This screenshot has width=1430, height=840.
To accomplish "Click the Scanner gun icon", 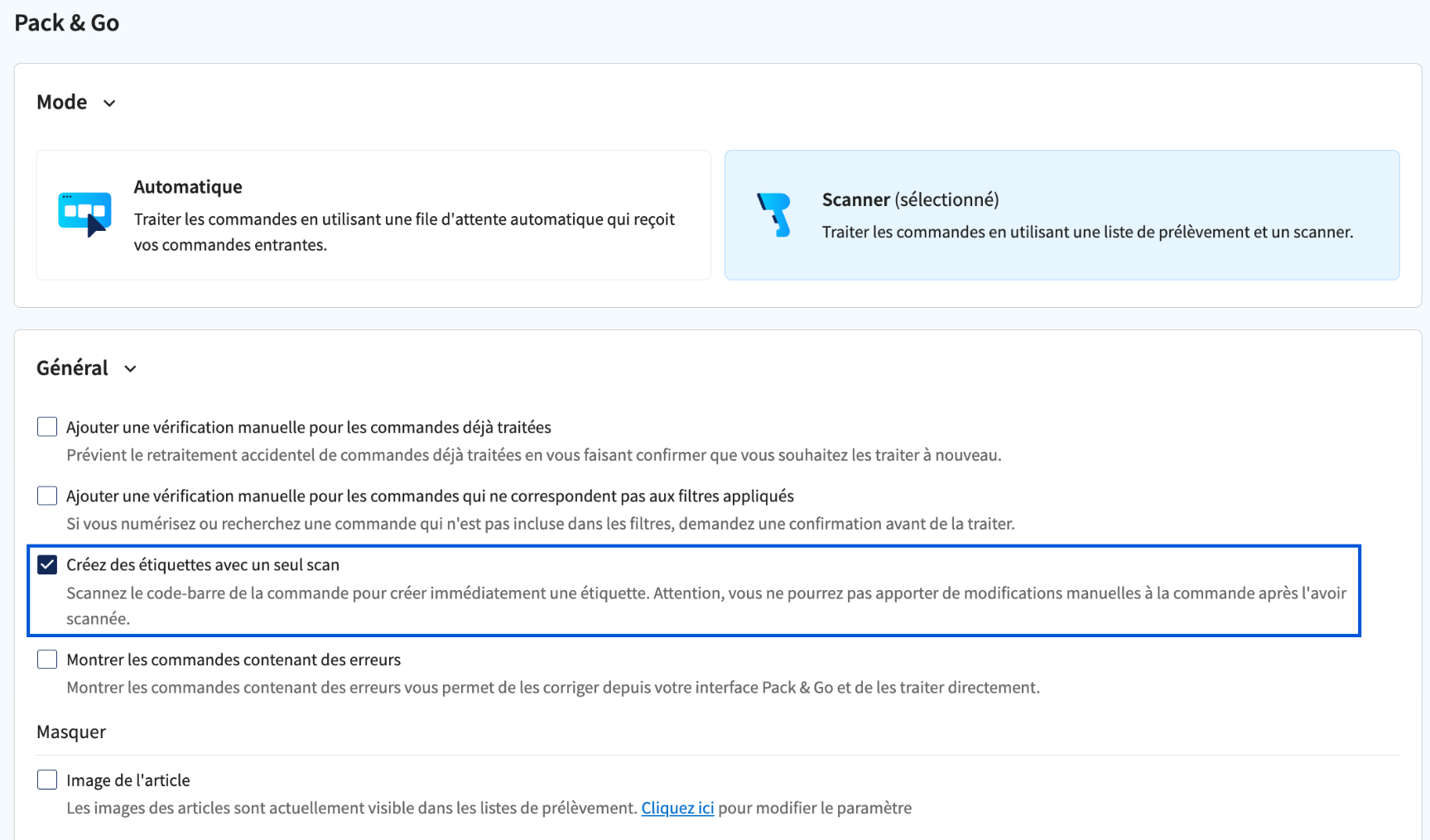I will click(775, 214).
